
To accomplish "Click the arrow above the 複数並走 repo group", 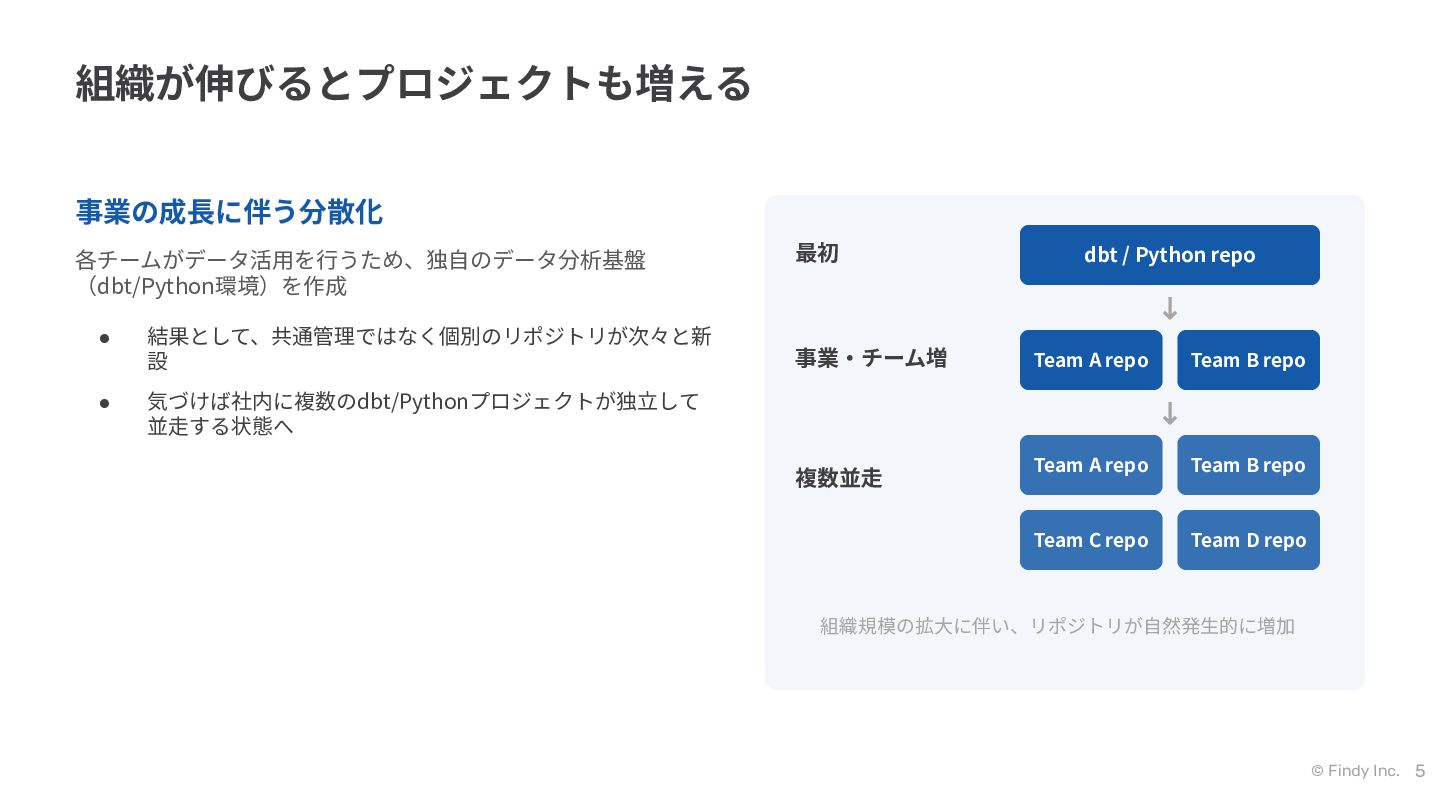I will pyautogui.click(x=1170, y=413).
